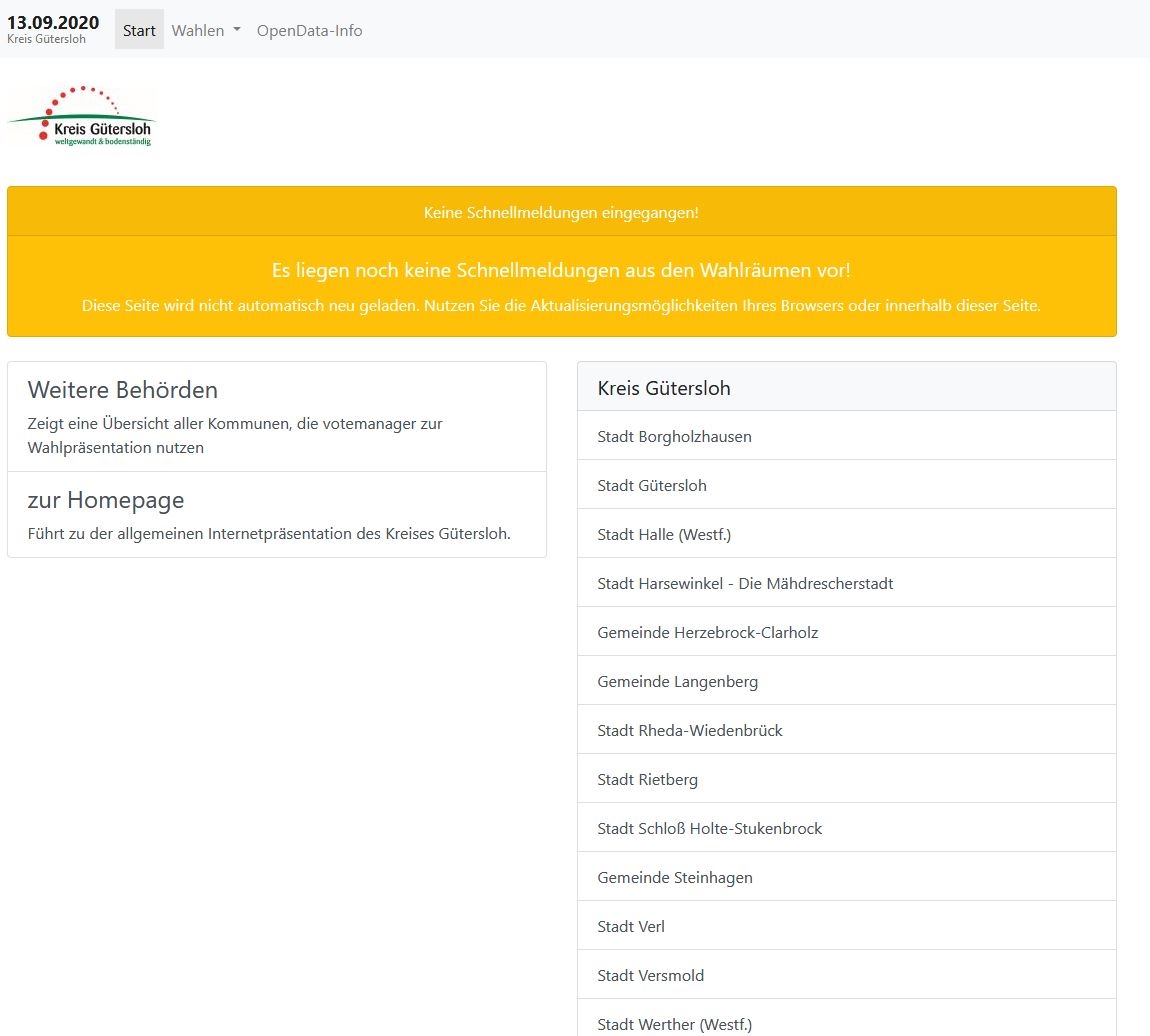Select Stadt Gütersloh from the list
Viewport: 1150px width, 1036px height.
[x=652, y=485]
